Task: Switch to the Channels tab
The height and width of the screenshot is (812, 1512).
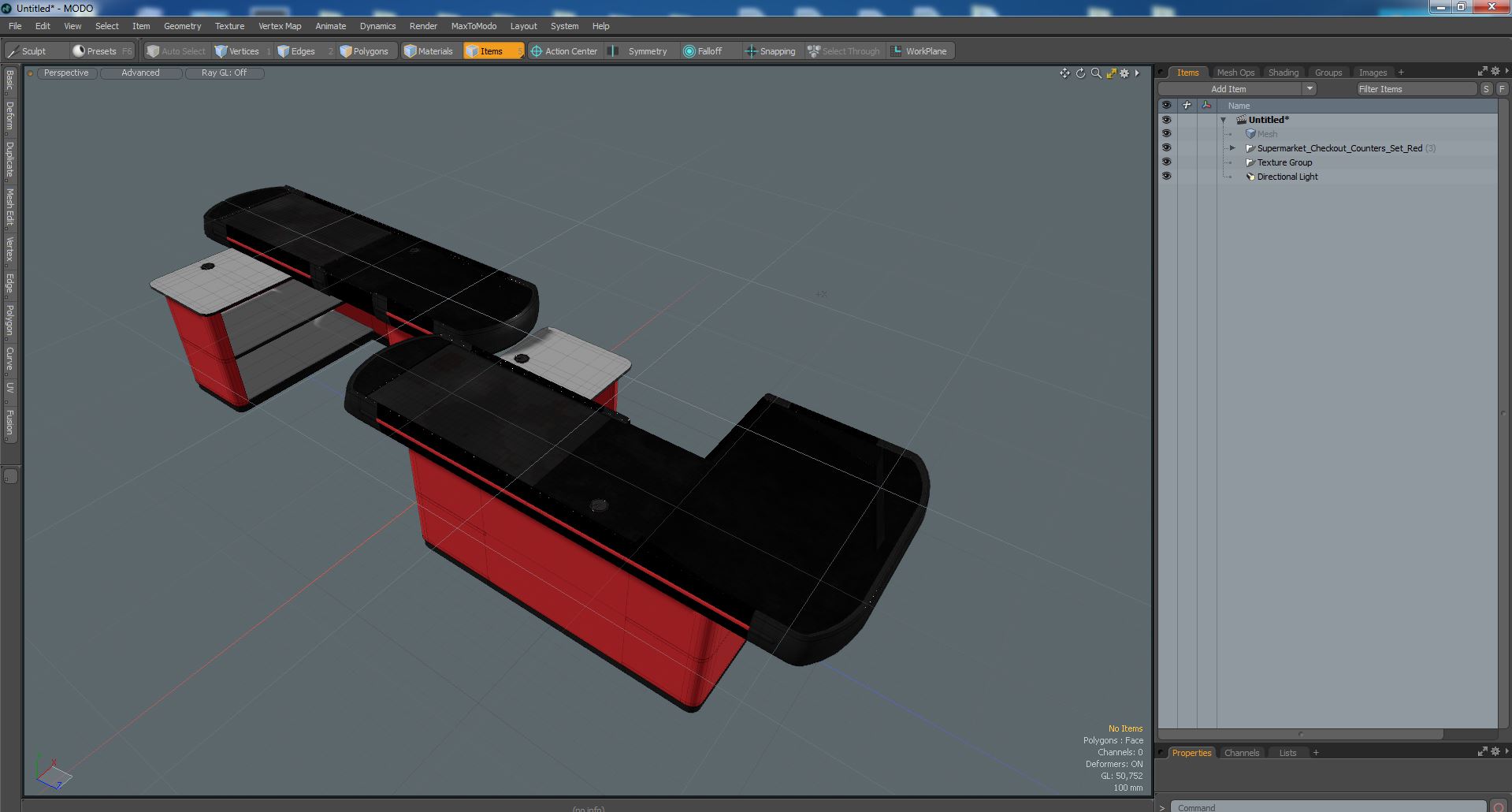Action: 1242,753
